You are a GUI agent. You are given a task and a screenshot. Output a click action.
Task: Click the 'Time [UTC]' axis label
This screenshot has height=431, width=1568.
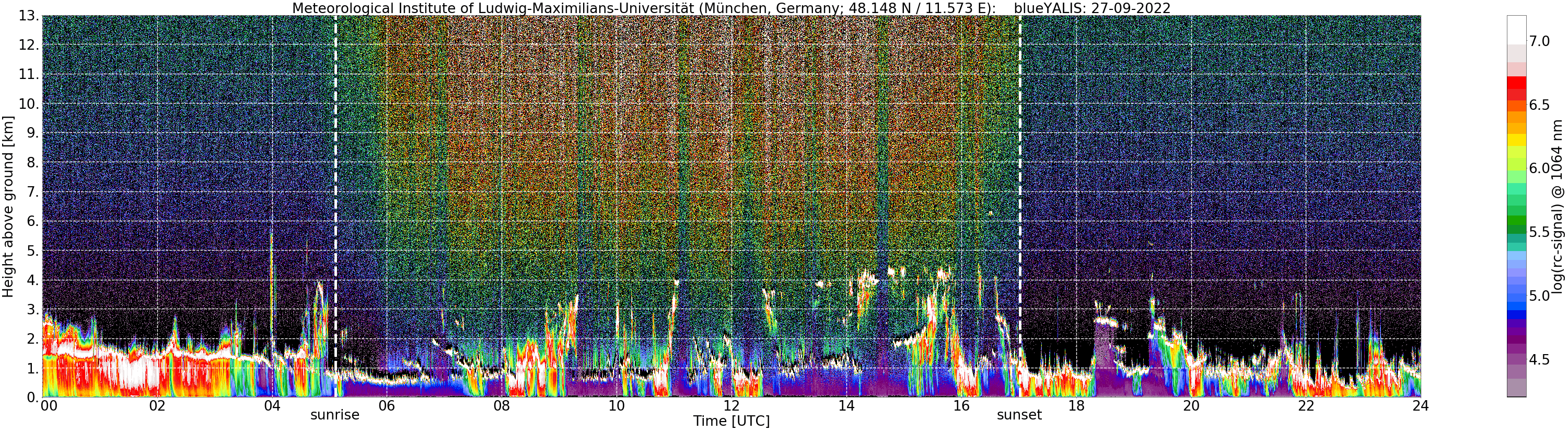pyautogui.click(x=731, y=421)
